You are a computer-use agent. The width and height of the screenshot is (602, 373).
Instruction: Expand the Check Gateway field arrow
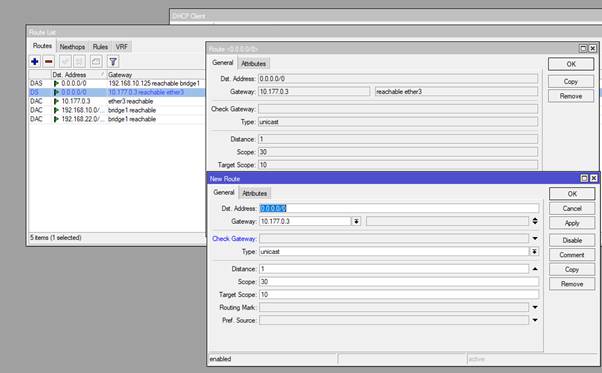coord(535,238)
